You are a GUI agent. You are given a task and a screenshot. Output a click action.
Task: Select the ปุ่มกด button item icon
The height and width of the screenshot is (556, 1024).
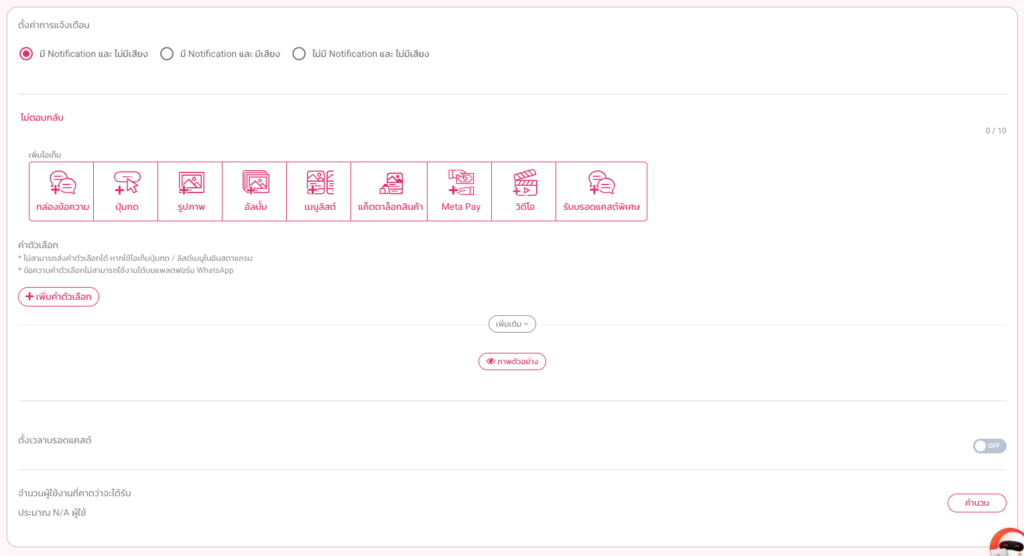point(126,191)
